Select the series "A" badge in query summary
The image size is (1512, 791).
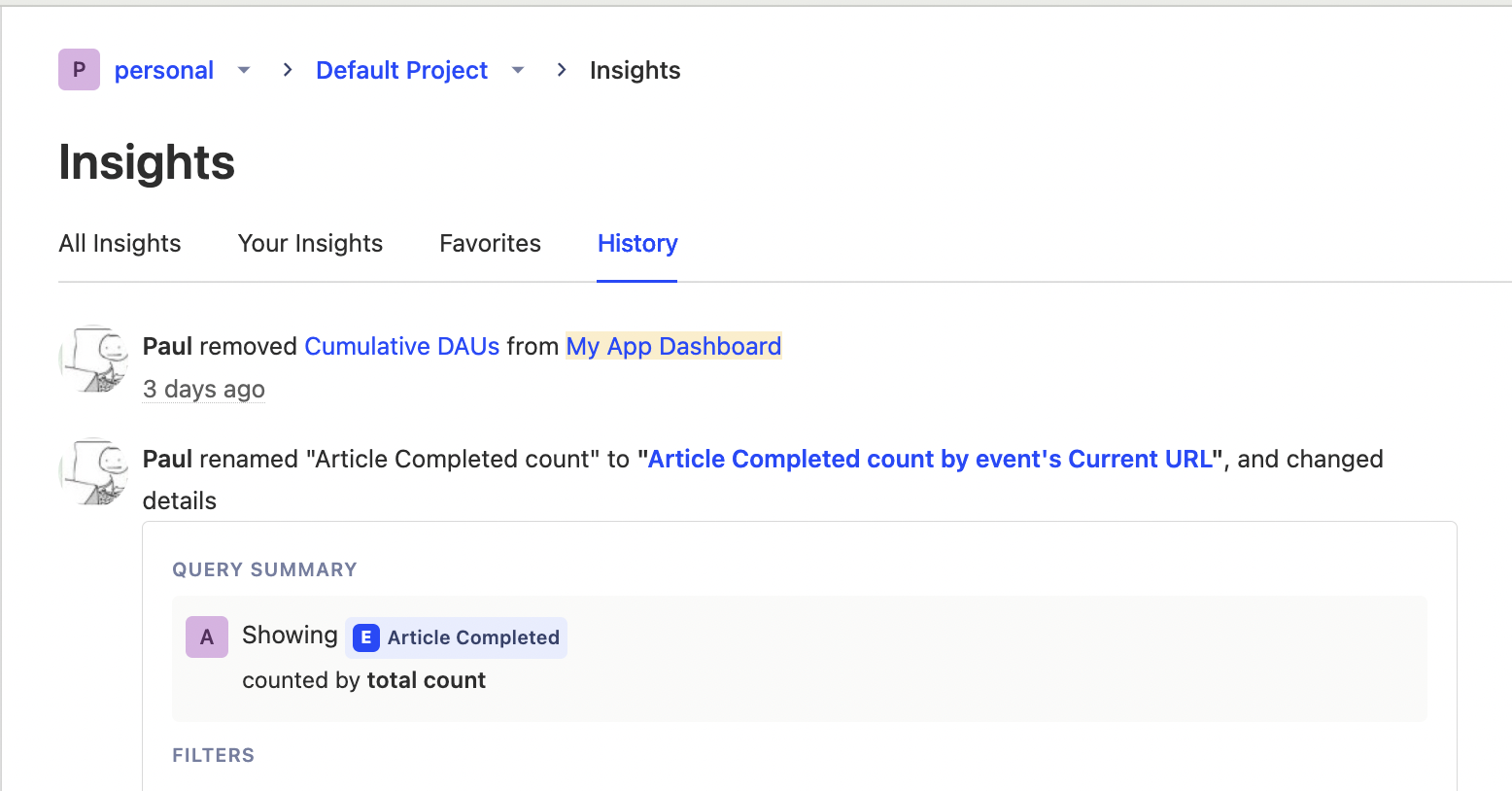[206, 636]
